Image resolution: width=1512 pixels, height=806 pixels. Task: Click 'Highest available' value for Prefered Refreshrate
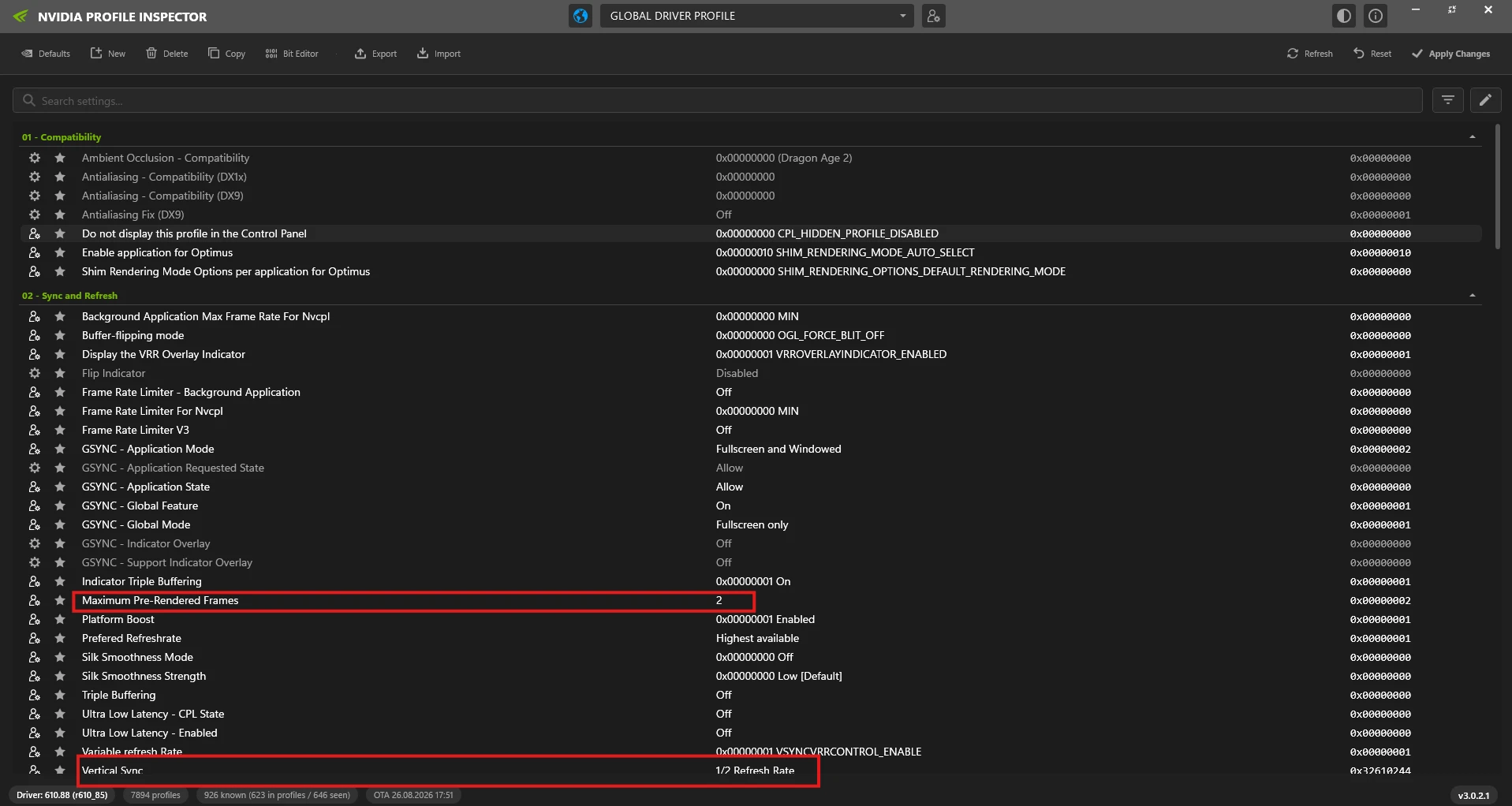coord(757,638)
